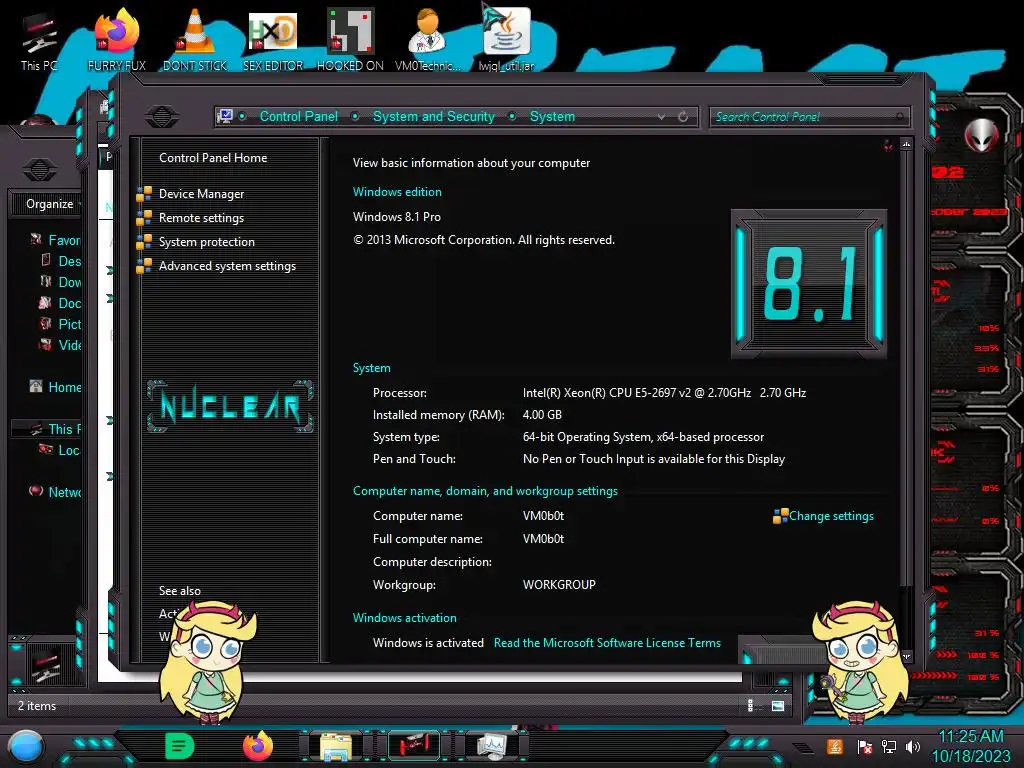1024x768 pixels.
Task: Open the network tray icon
Action: click(889, 747)
